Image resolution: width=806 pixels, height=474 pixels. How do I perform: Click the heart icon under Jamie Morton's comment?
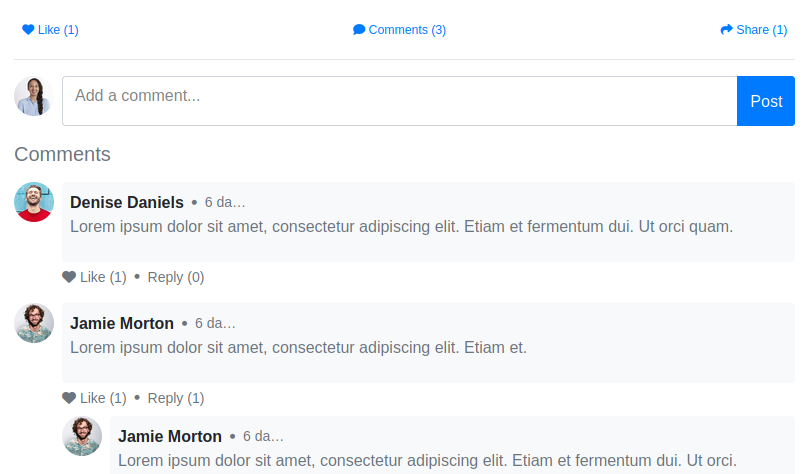click(69, 398)
